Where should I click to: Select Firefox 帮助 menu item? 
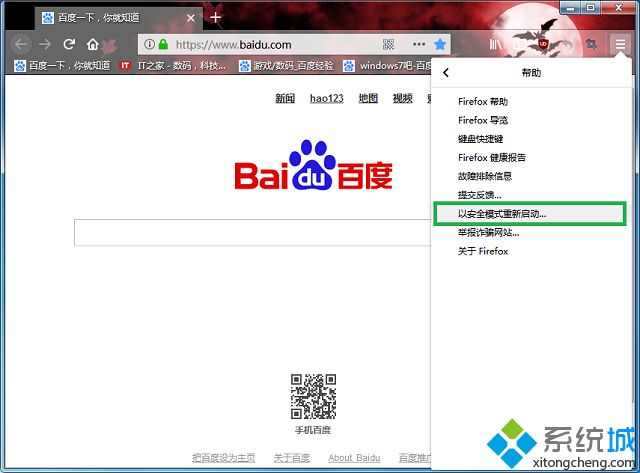[531, 102]
